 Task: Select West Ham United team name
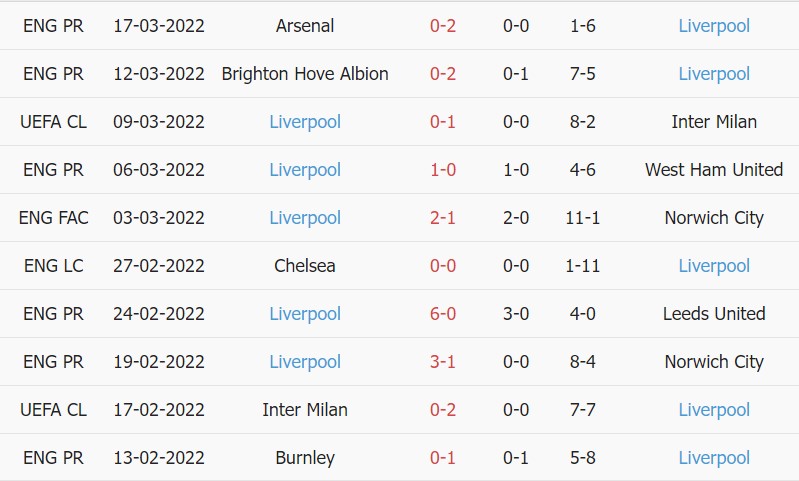tap(713, 170)
